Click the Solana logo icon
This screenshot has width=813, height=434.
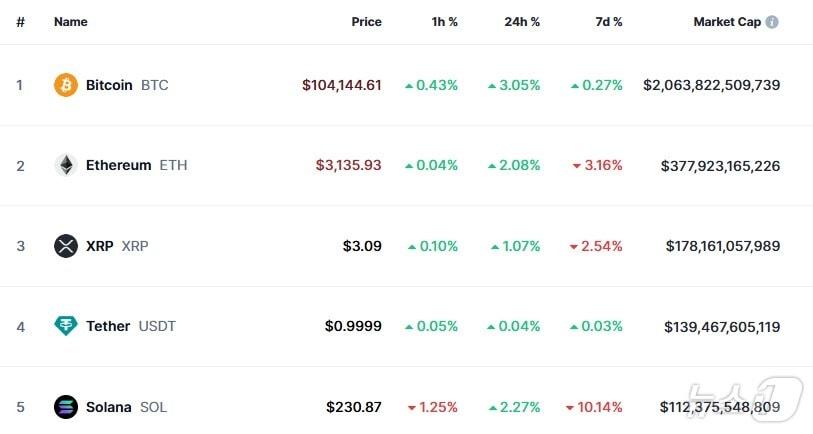[65, 407]
